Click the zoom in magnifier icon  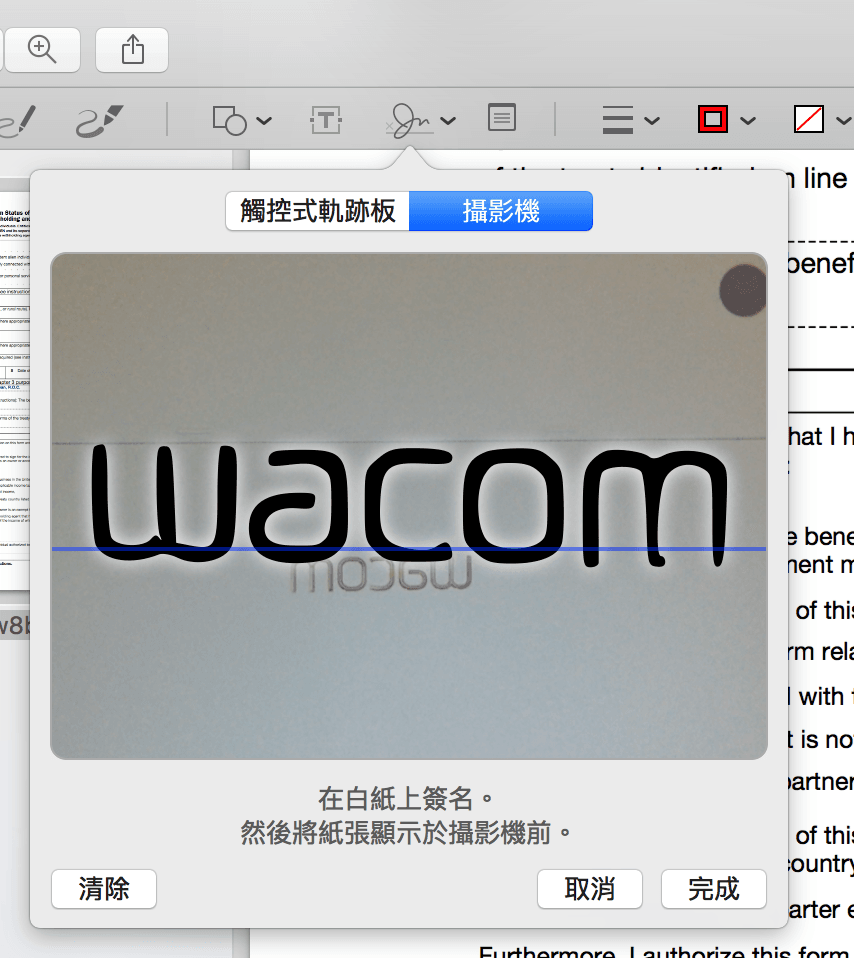tap(42, 49)
